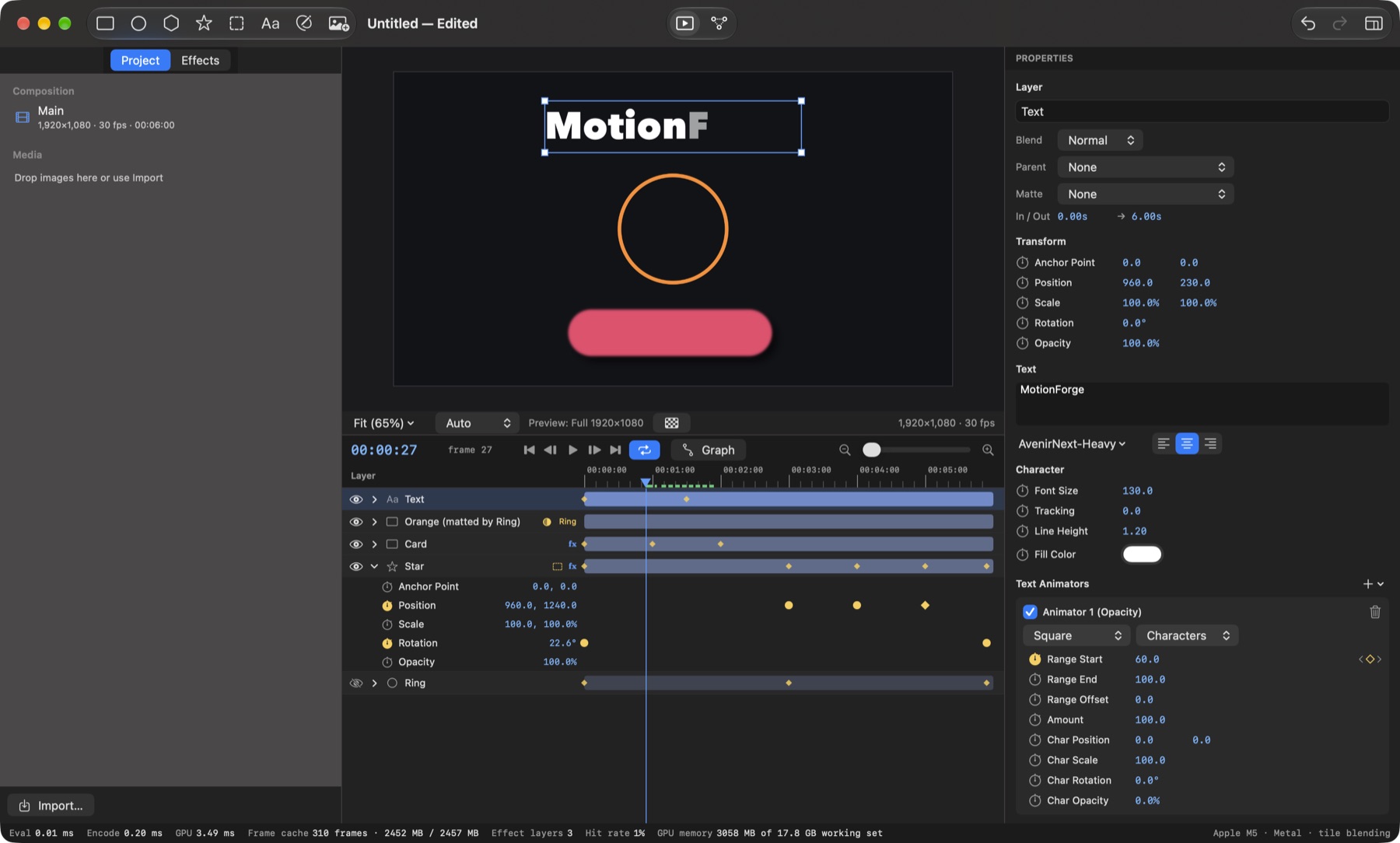Switch to the Project tab
Image resolution: width=1400 pixels, height=843 pixels.
tap(140, 60)
